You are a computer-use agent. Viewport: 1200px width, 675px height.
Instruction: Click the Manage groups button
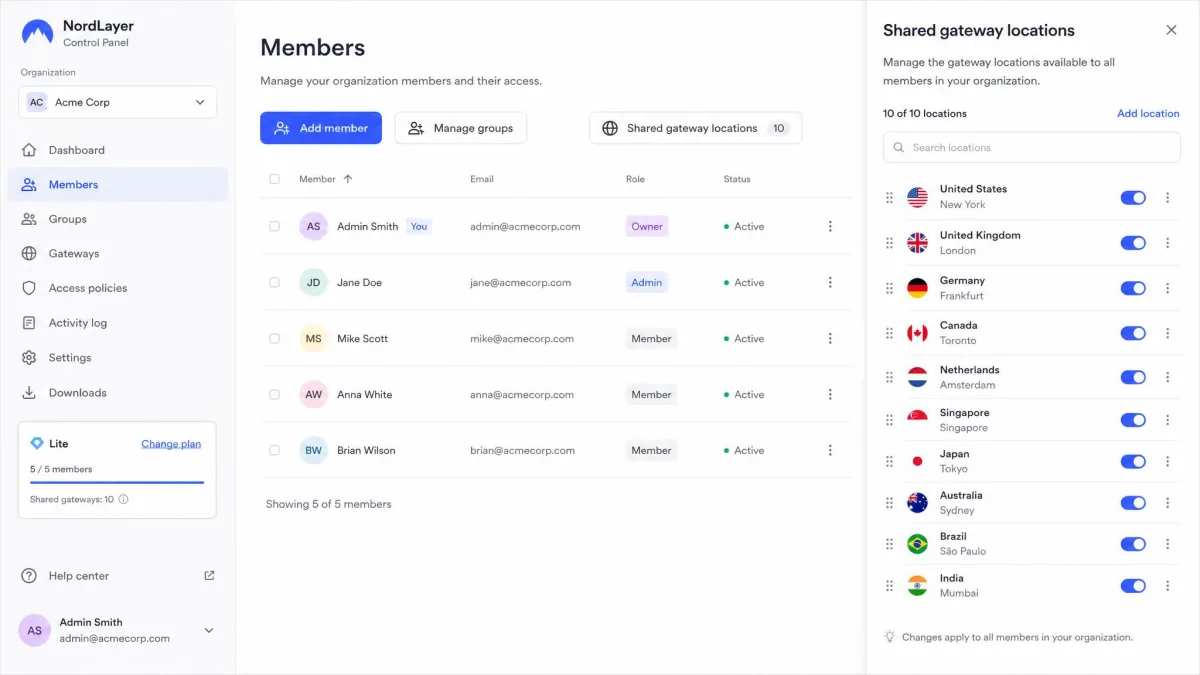coord(460,128)
